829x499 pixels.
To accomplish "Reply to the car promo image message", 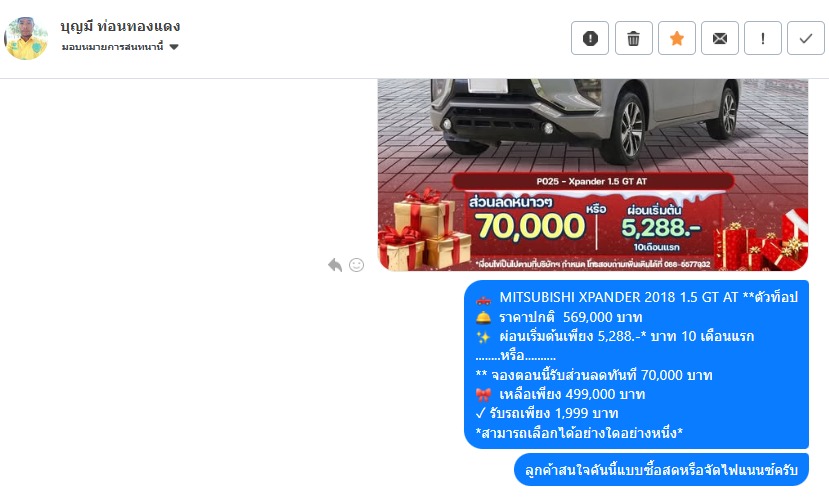I will (x=335, y=265).
